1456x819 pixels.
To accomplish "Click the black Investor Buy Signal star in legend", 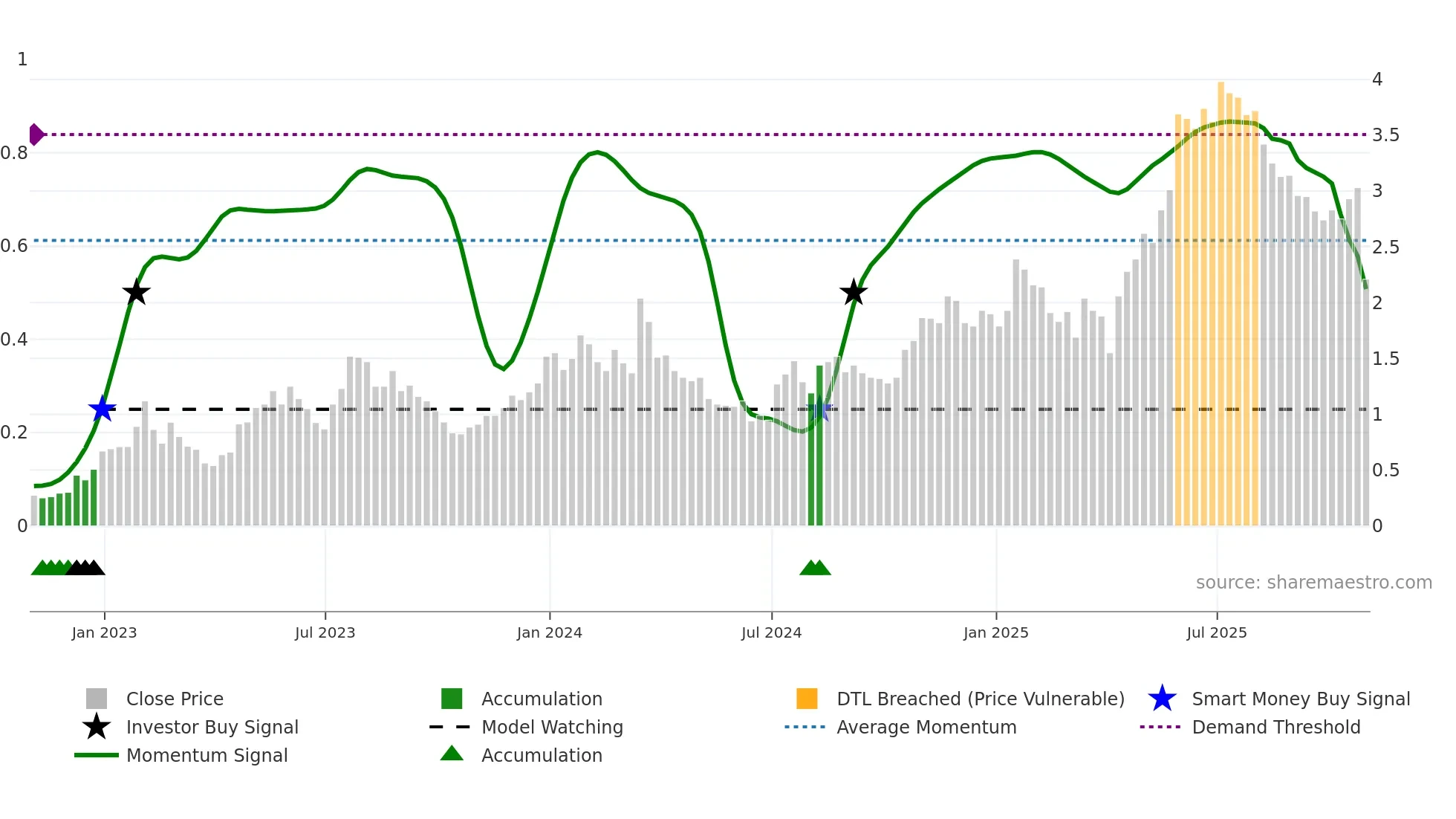I will point(97,727).
